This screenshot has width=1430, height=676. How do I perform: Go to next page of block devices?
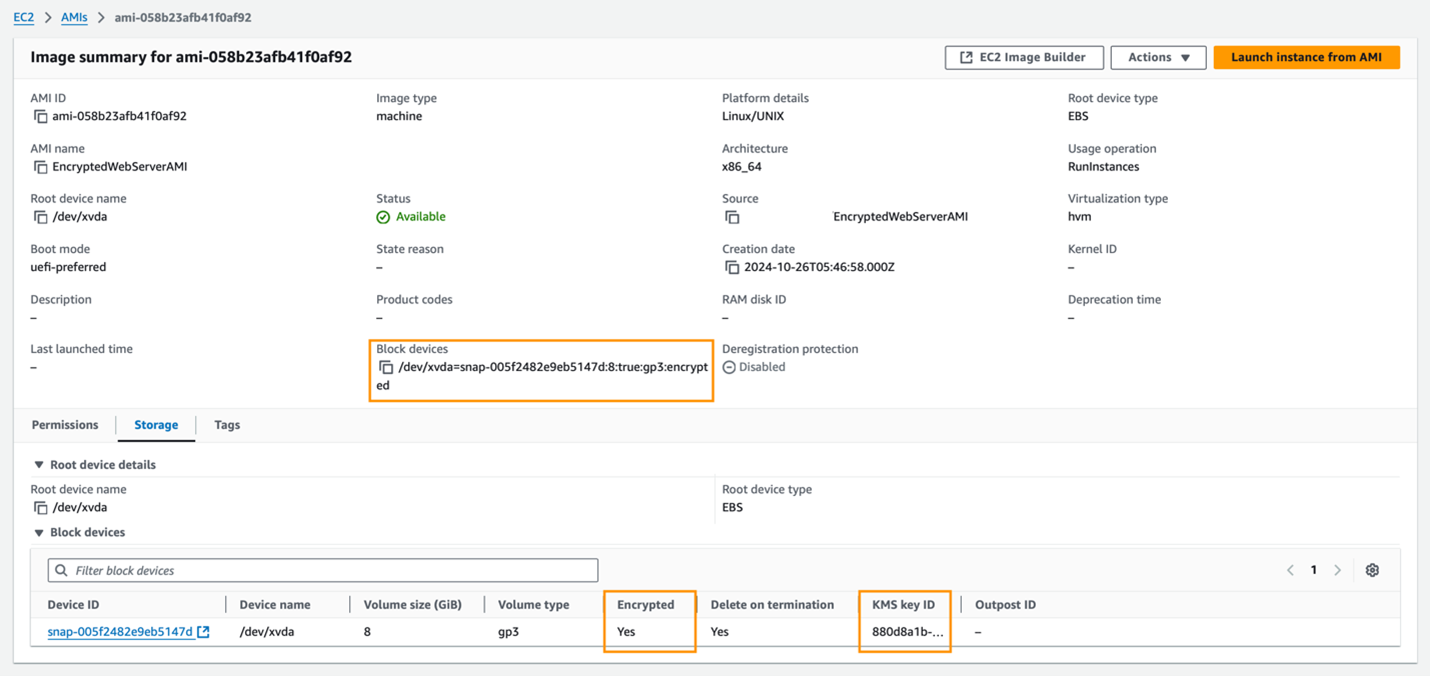click(x=1337, y=570)
